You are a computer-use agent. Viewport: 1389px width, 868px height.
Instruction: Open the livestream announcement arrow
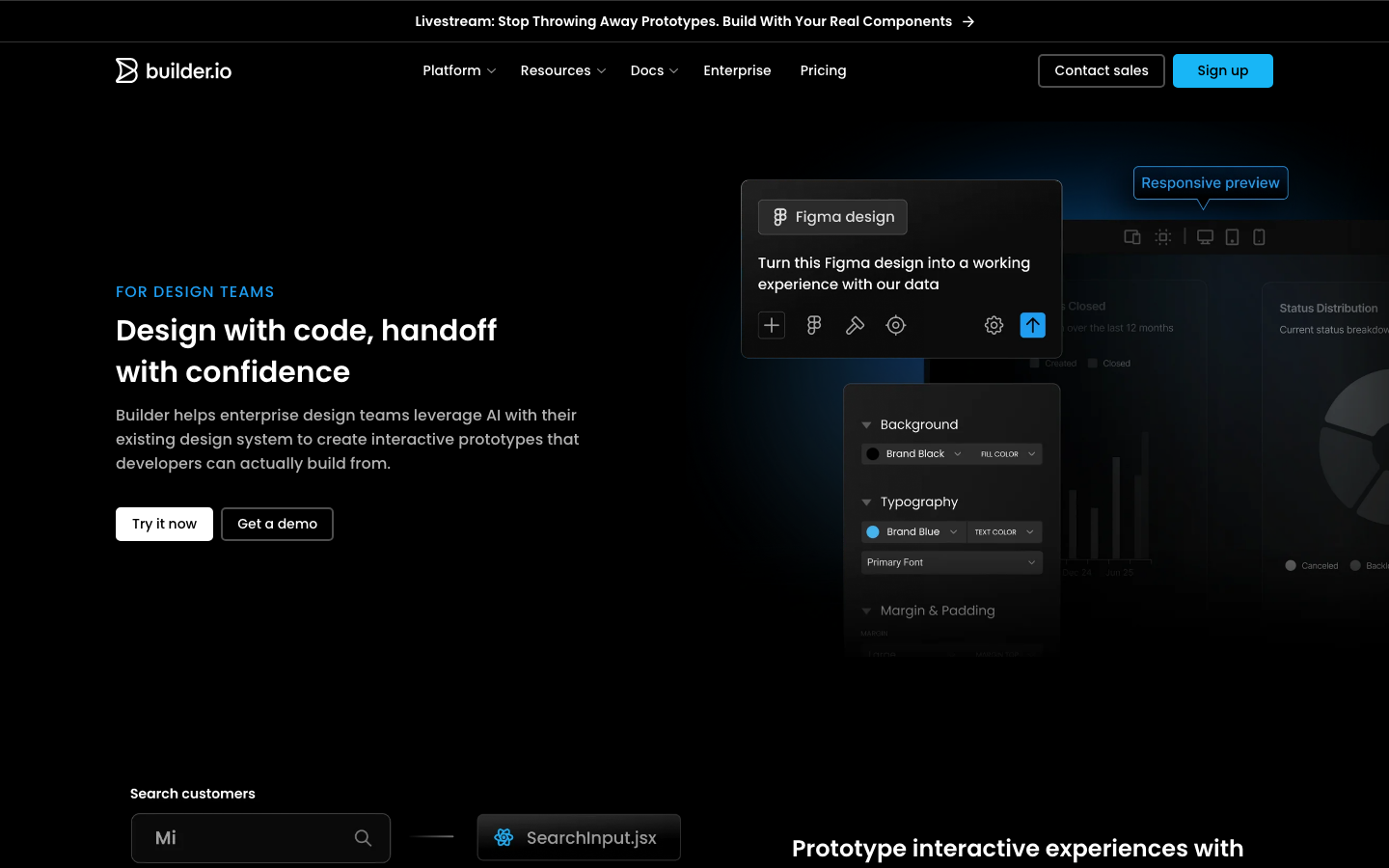click(x=968, y=21)
